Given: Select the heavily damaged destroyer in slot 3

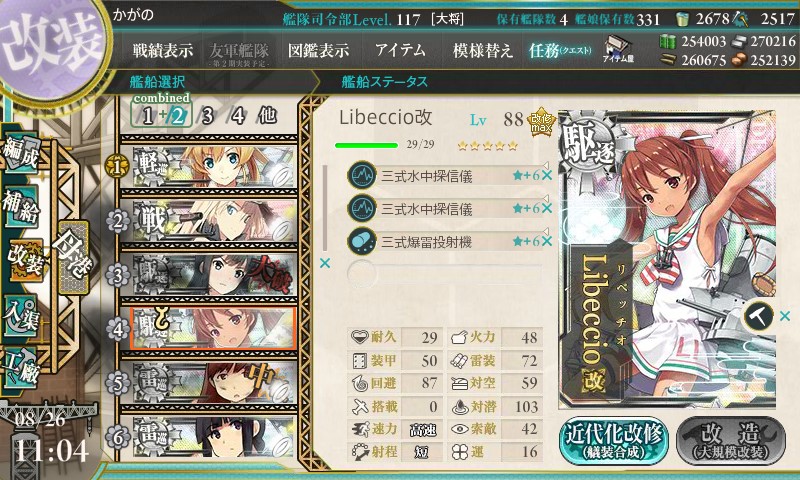Looking at the screenshot, I should click(x=209, y=275).
